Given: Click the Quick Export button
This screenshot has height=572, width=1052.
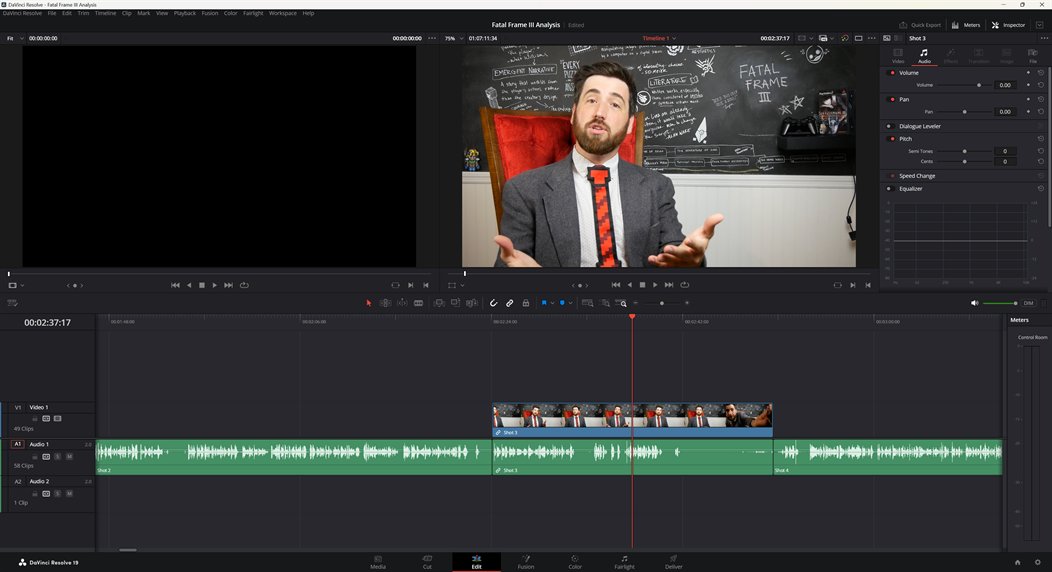Looking at the screenshot, I should click(x=920, y=25).
